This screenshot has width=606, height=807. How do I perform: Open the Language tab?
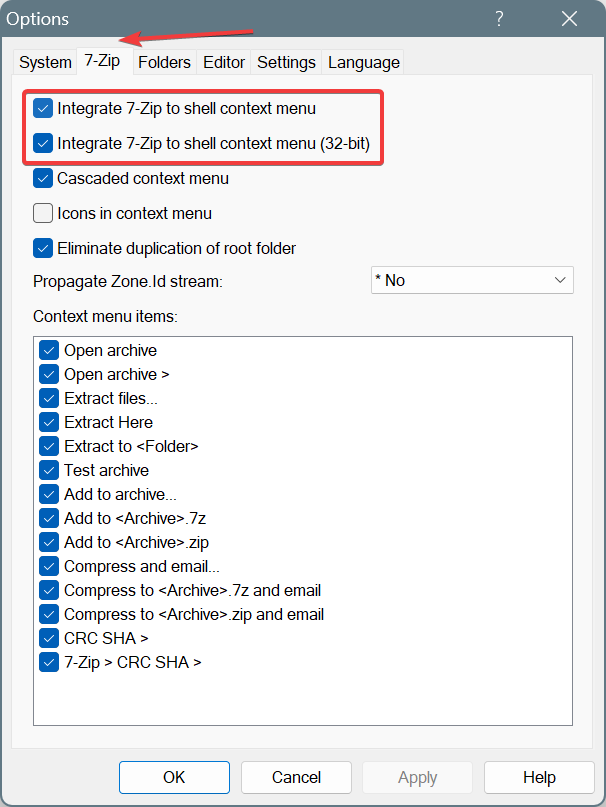point(363,62)
